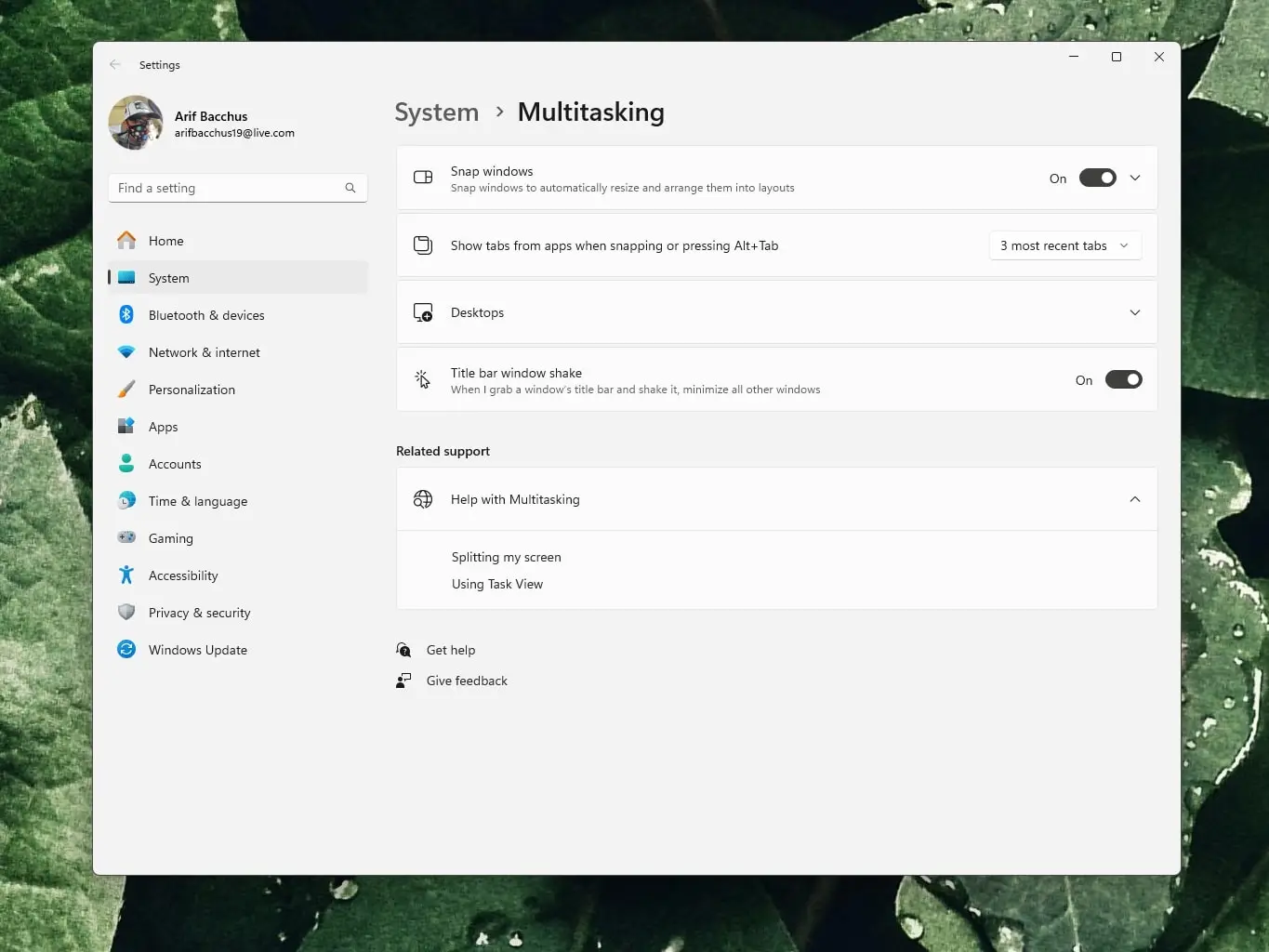Screen dimensions: 1269x952
Task: Expand the Snap windows options chevron
Action: [1135, 178]
